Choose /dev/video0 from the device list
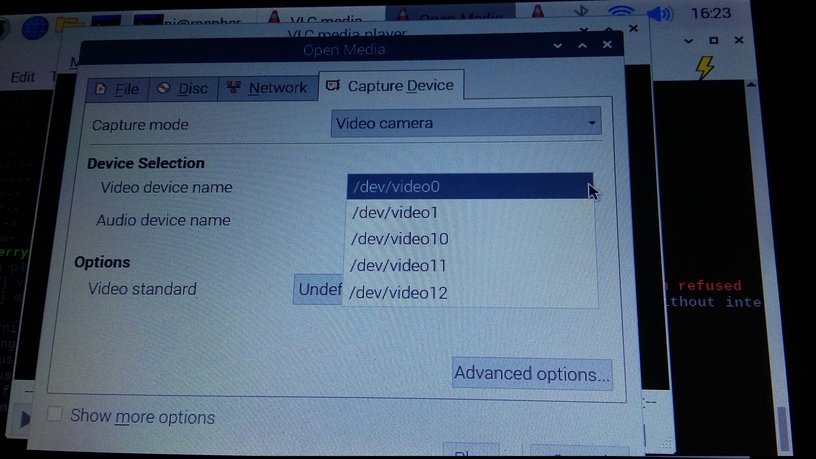Viewport: 816px width, 459px height. point(469,186)
